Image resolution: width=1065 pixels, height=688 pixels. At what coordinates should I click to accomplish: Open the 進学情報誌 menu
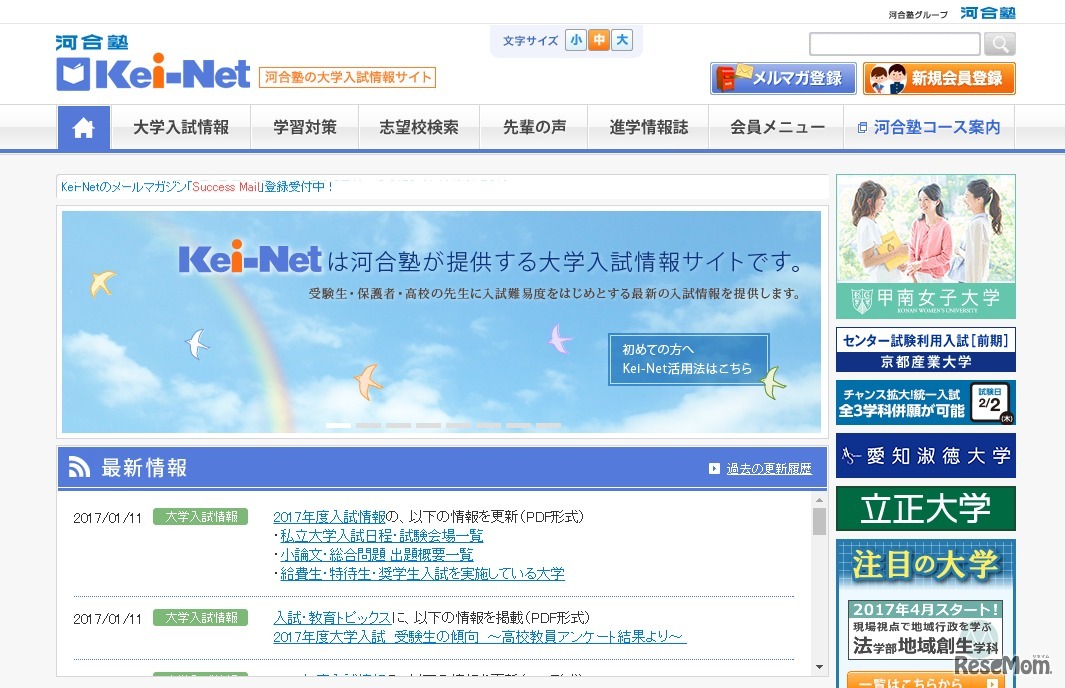[649, 128]
